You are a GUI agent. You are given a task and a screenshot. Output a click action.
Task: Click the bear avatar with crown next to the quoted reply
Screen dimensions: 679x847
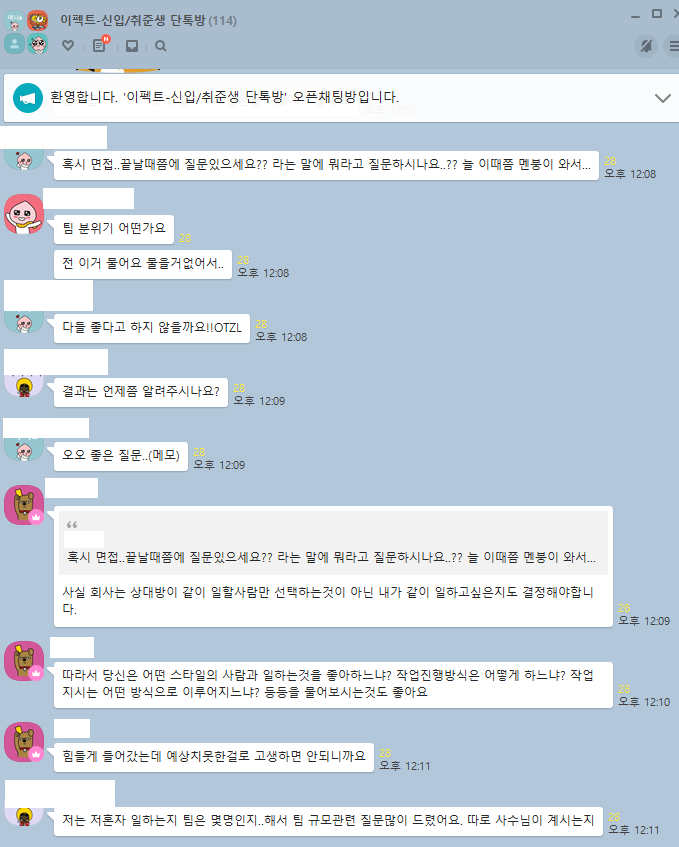tap(24, 505)
